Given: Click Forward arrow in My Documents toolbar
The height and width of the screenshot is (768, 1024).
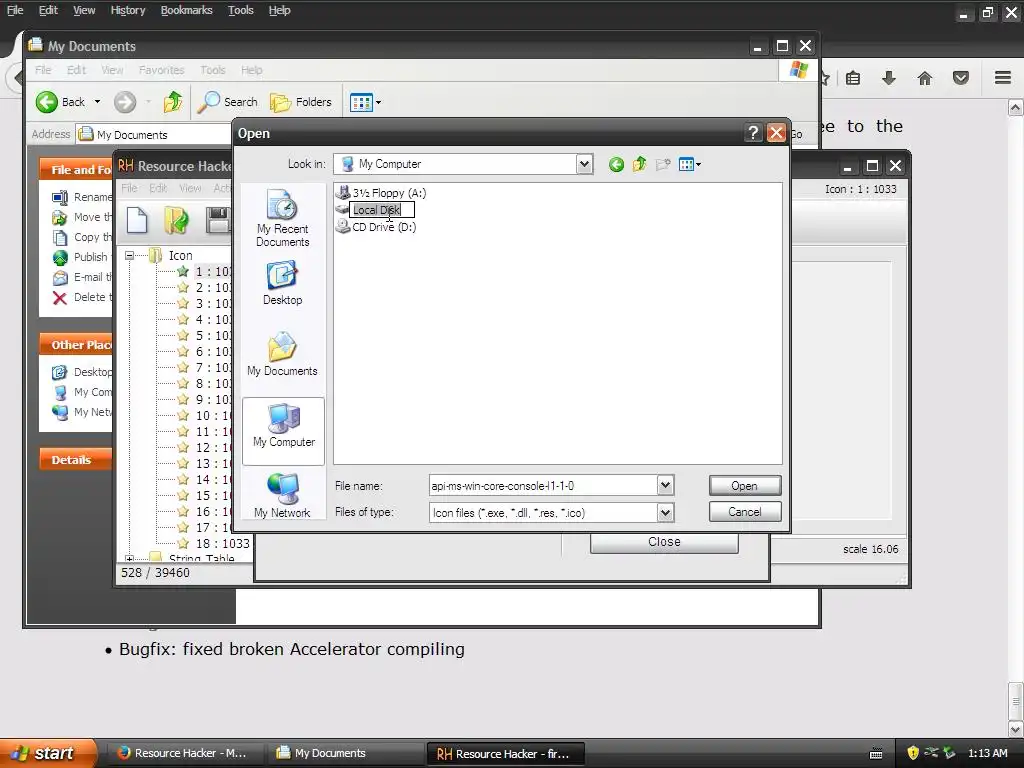Looking at the screenshot, I should (125, 102).
